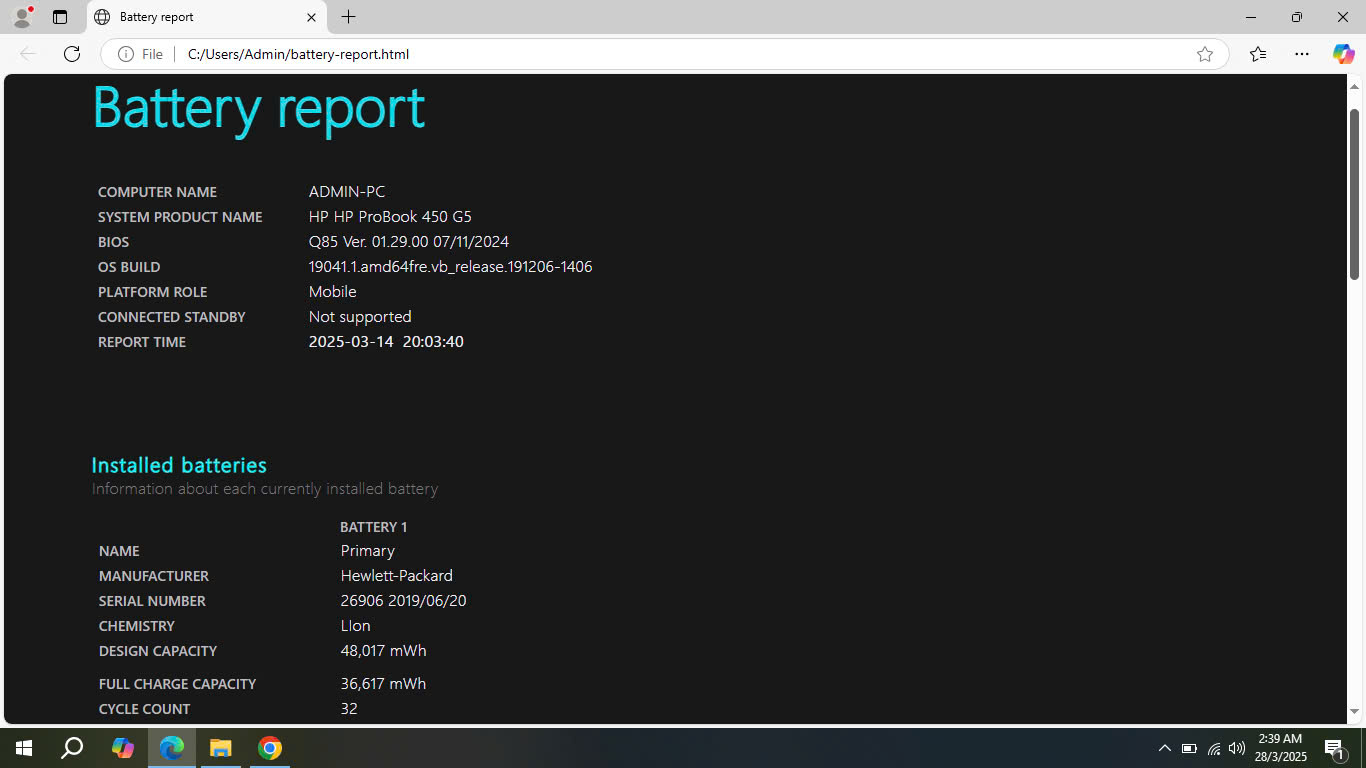The image size is (1366, 768).
Task: Select serial number 26906 2019/06/20
Action: (404, 601)
